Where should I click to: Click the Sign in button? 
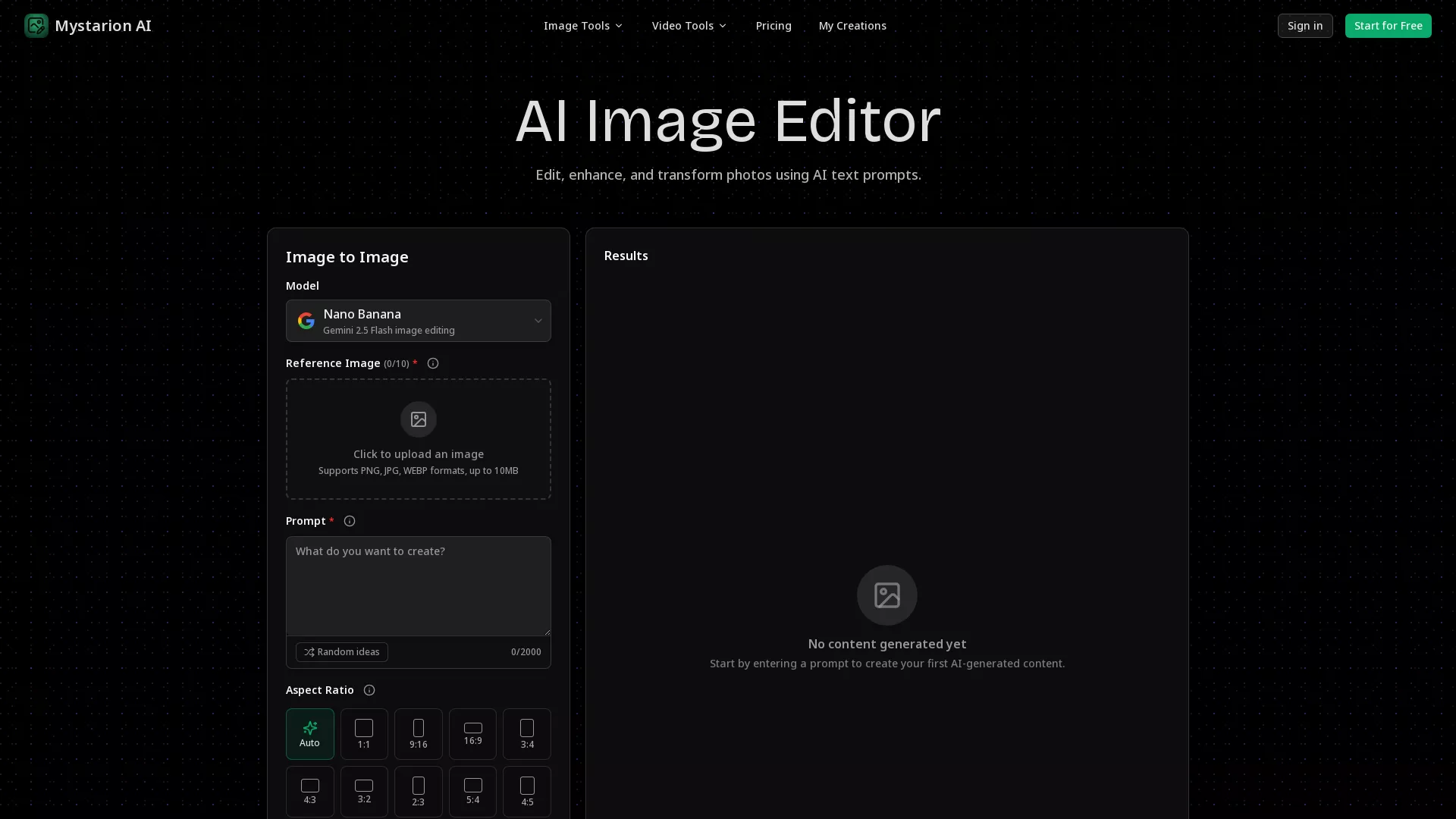point(1304,25)
